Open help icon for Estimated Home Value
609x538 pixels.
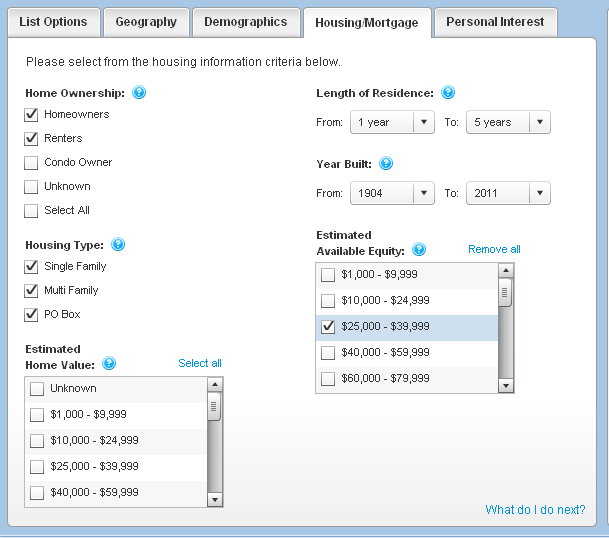(x=109, y=364)
